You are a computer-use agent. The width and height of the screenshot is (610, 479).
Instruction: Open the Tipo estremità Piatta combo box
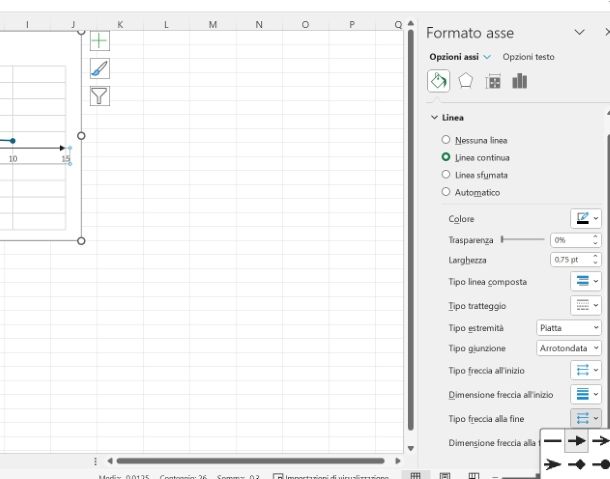tap(569, 328)
